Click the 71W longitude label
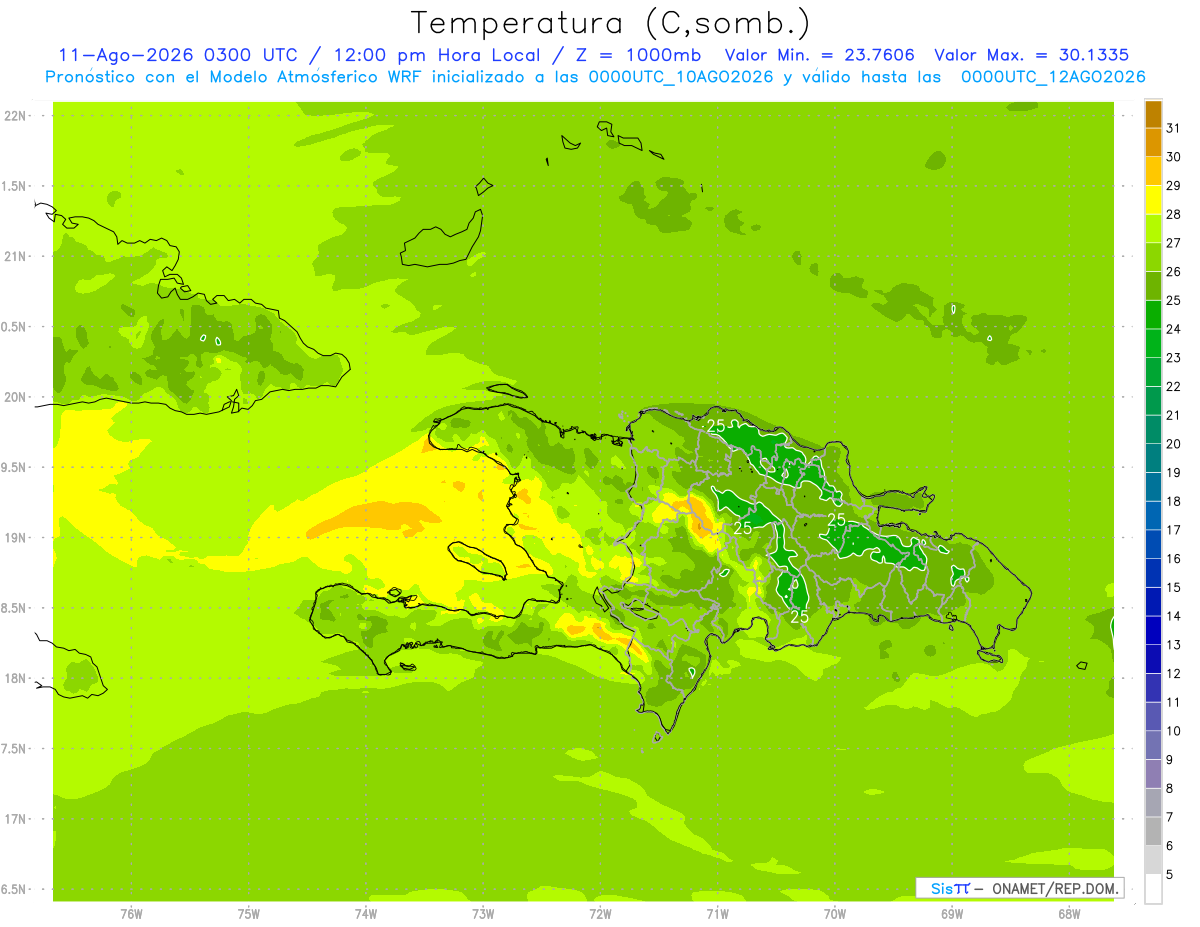 717,914
